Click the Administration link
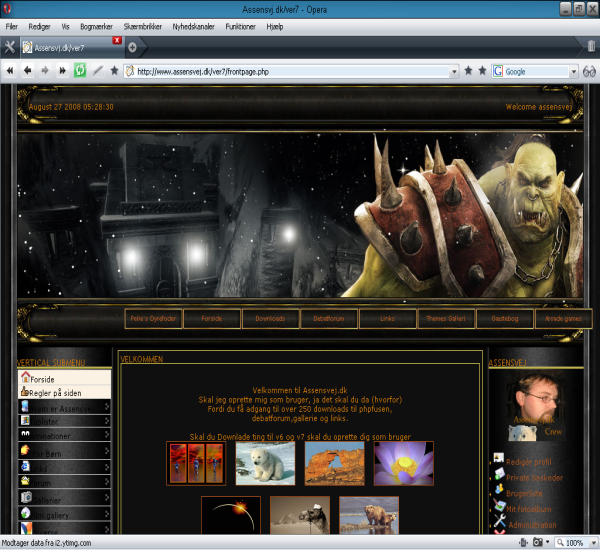The image size is (600, 550). 532,525
